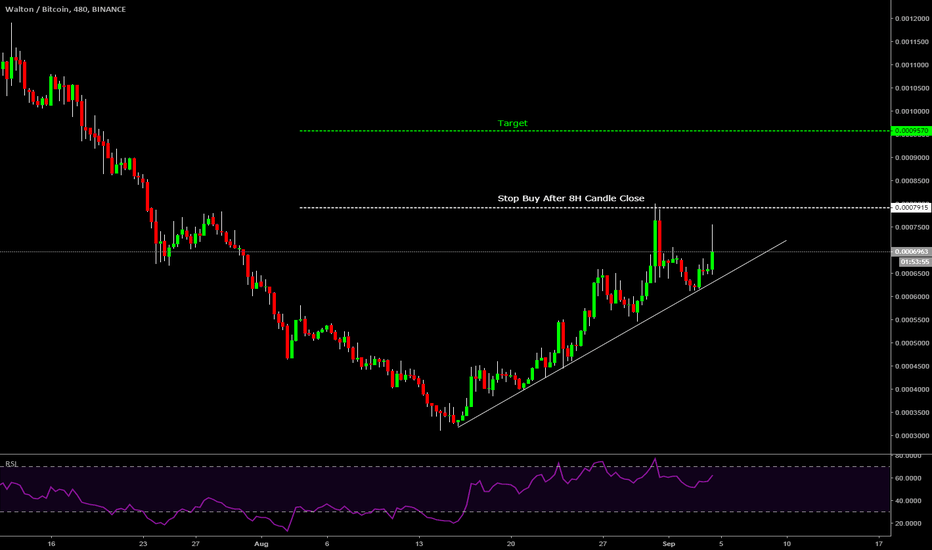
Task: Click the RSI indicator pane label
Action: tap(11, 464)
